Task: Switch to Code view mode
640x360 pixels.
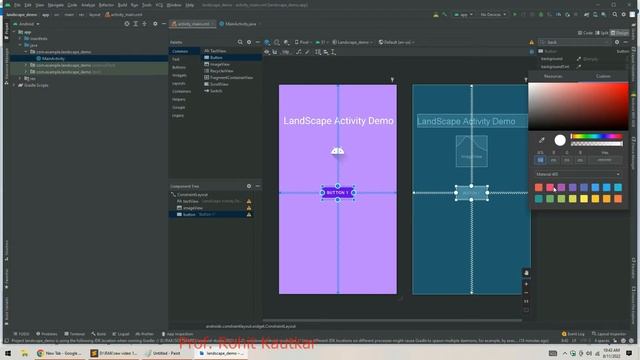Action: 585,33
